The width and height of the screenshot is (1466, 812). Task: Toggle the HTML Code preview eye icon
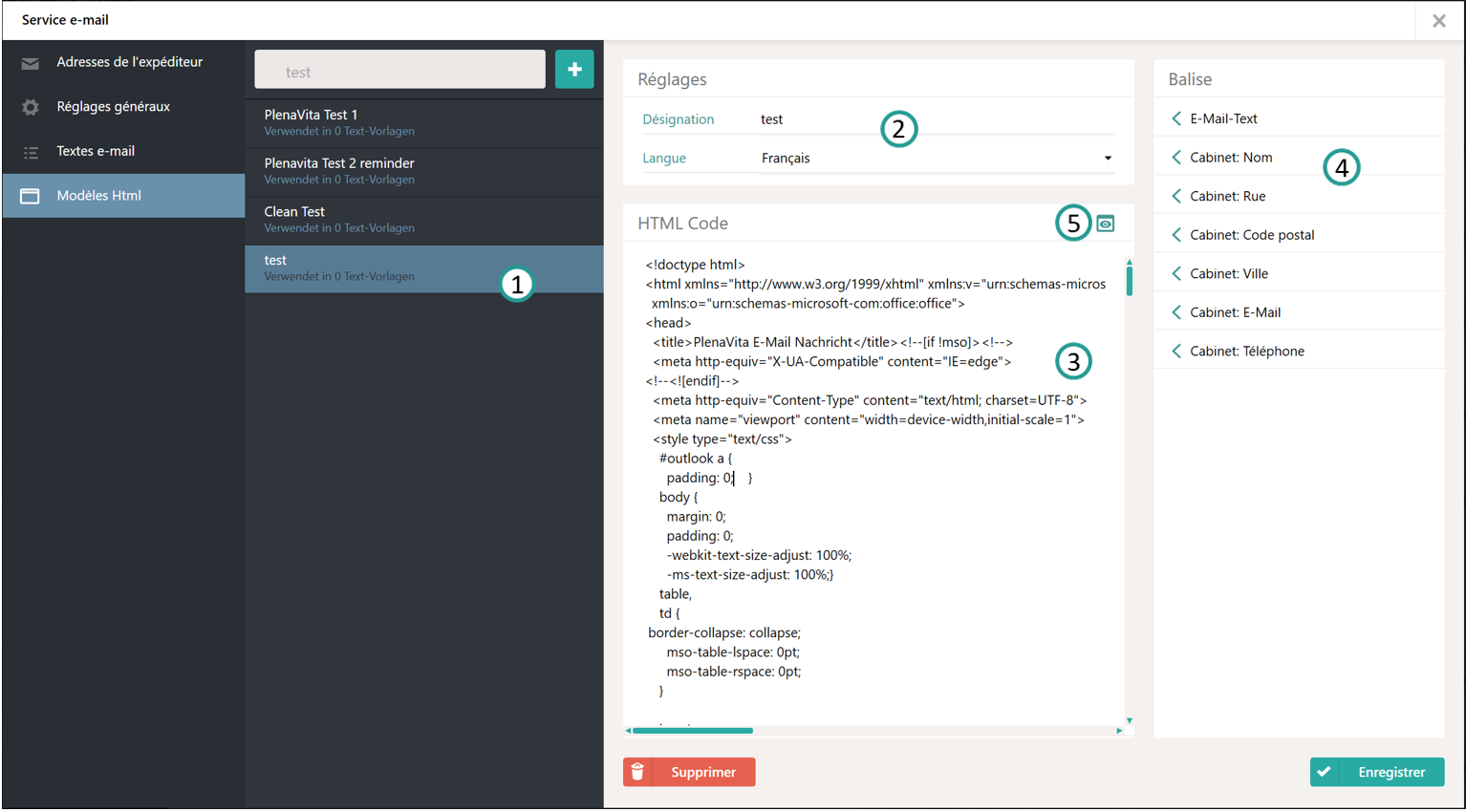click(x=1106, y=224)
